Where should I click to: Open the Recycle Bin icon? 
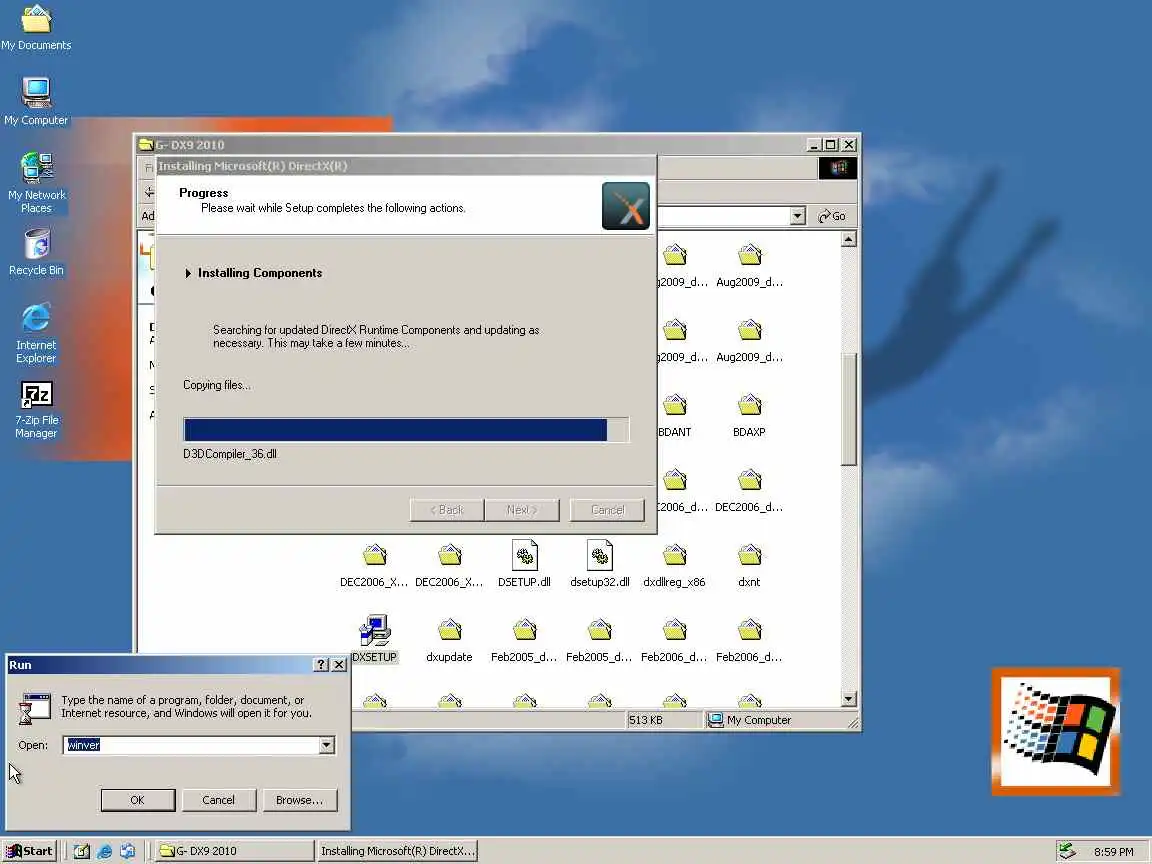click(x=36, y=252)
